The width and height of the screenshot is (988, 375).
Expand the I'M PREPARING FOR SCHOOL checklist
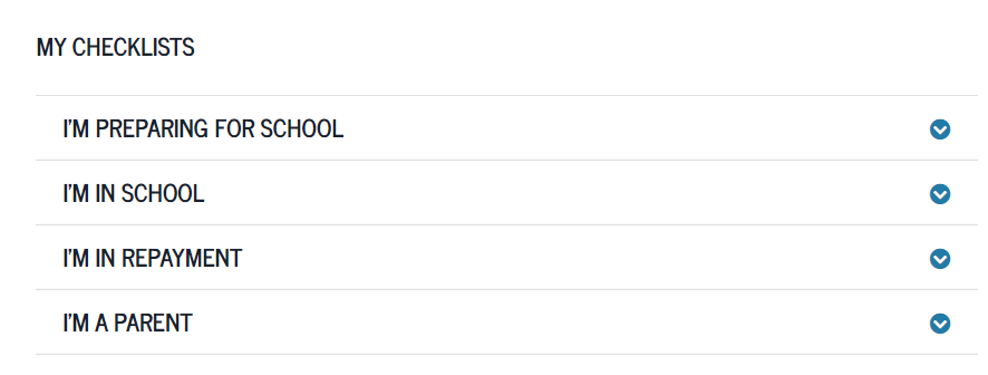tap(507, 129)
